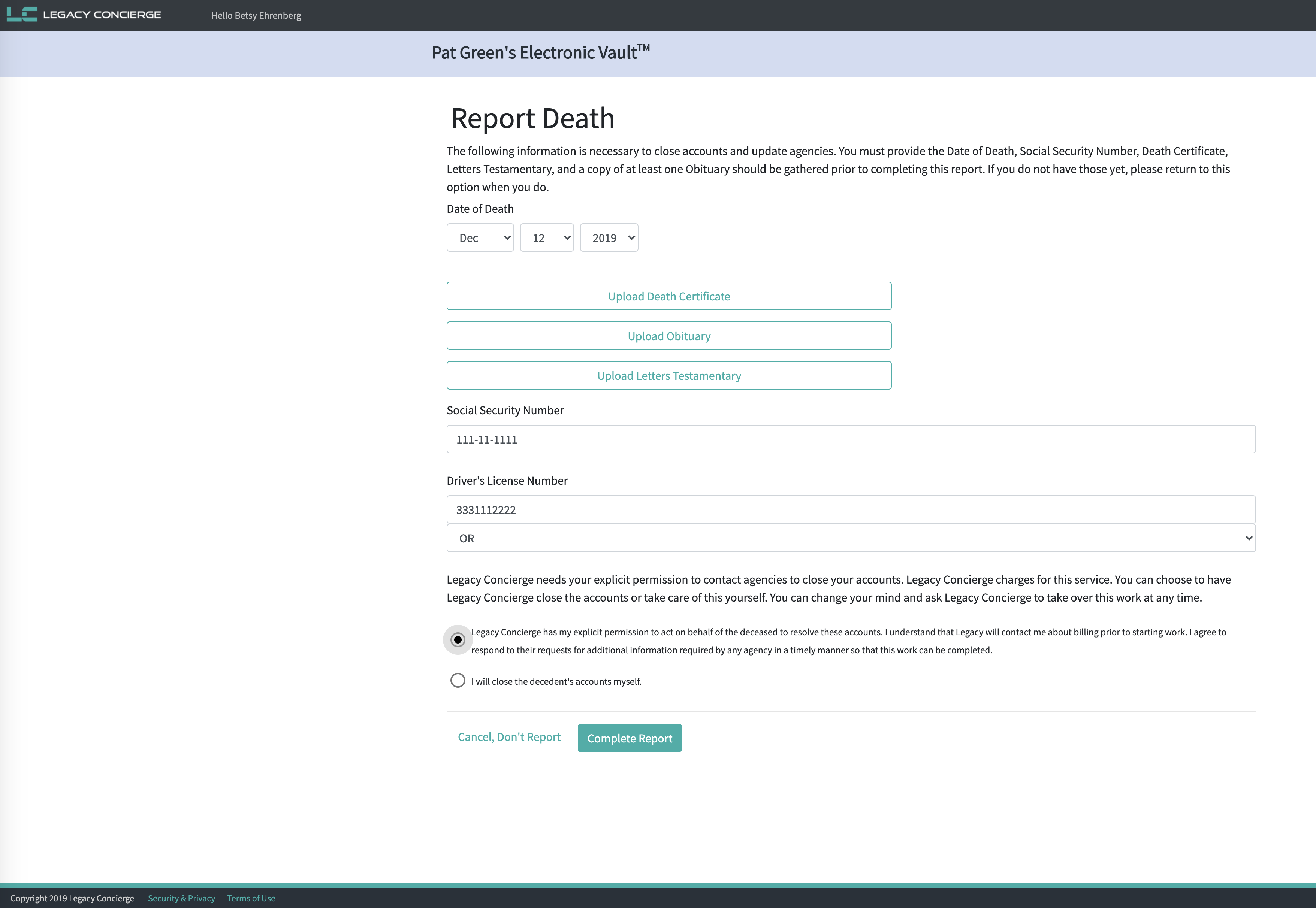Open the death month dropdown showing Dec
This screenshot has height=908, width=1316.
pyautogui.click(x=480, y=238)
